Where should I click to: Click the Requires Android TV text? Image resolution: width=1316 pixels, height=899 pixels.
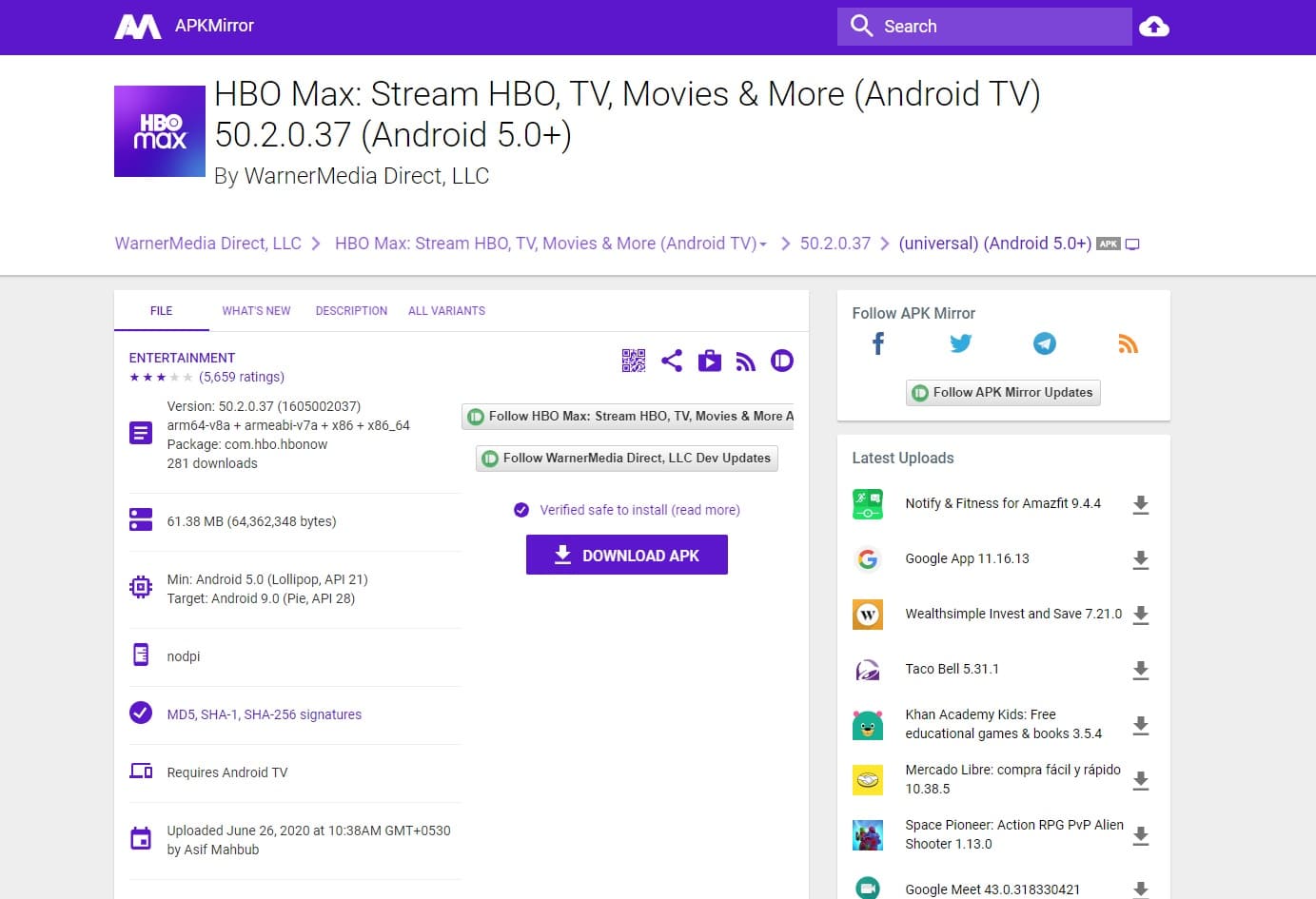click(227, 772)
